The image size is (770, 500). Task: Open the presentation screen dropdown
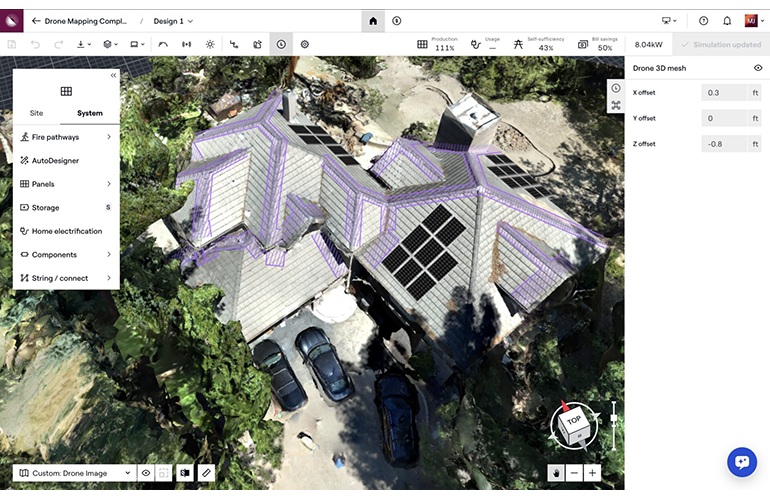coord(669,21)
